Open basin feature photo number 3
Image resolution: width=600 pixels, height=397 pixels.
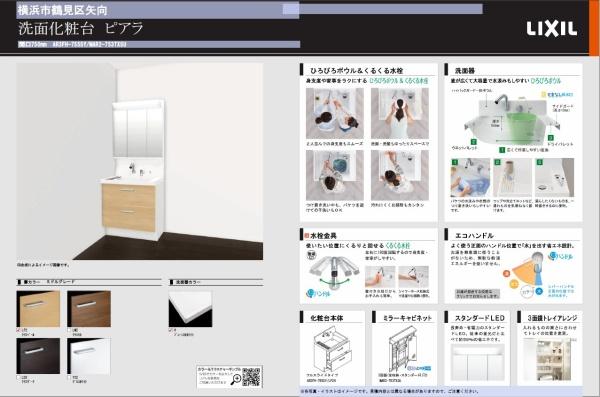tap(554, 178)
